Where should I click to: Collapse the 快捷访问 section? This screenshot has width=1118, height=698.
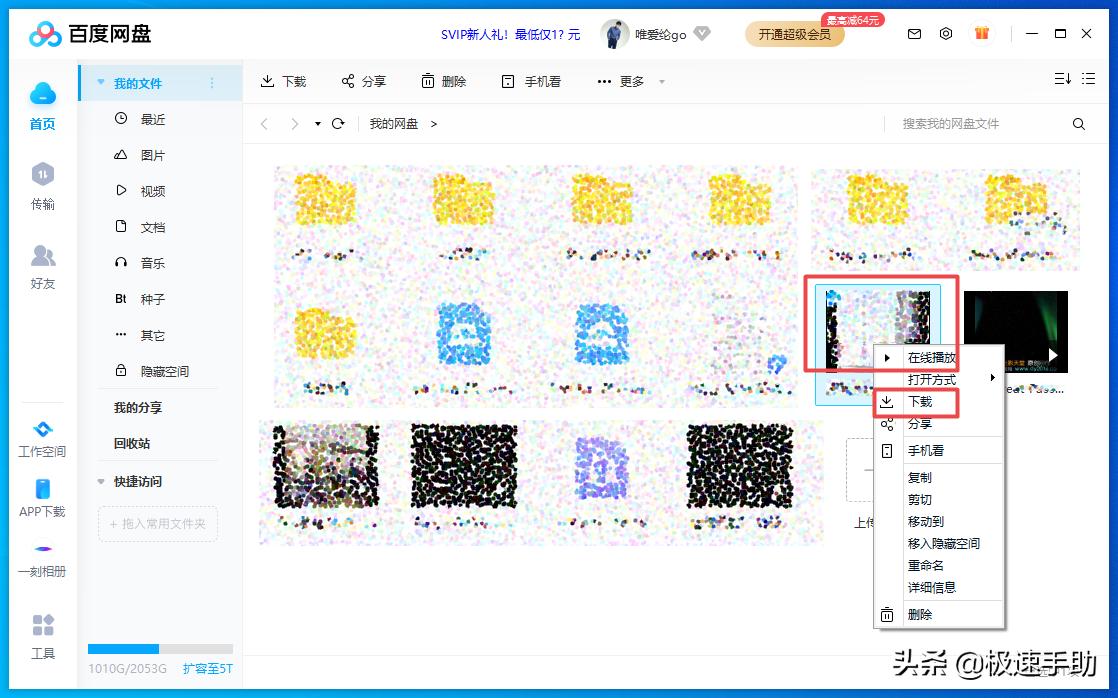click(101, 481)
